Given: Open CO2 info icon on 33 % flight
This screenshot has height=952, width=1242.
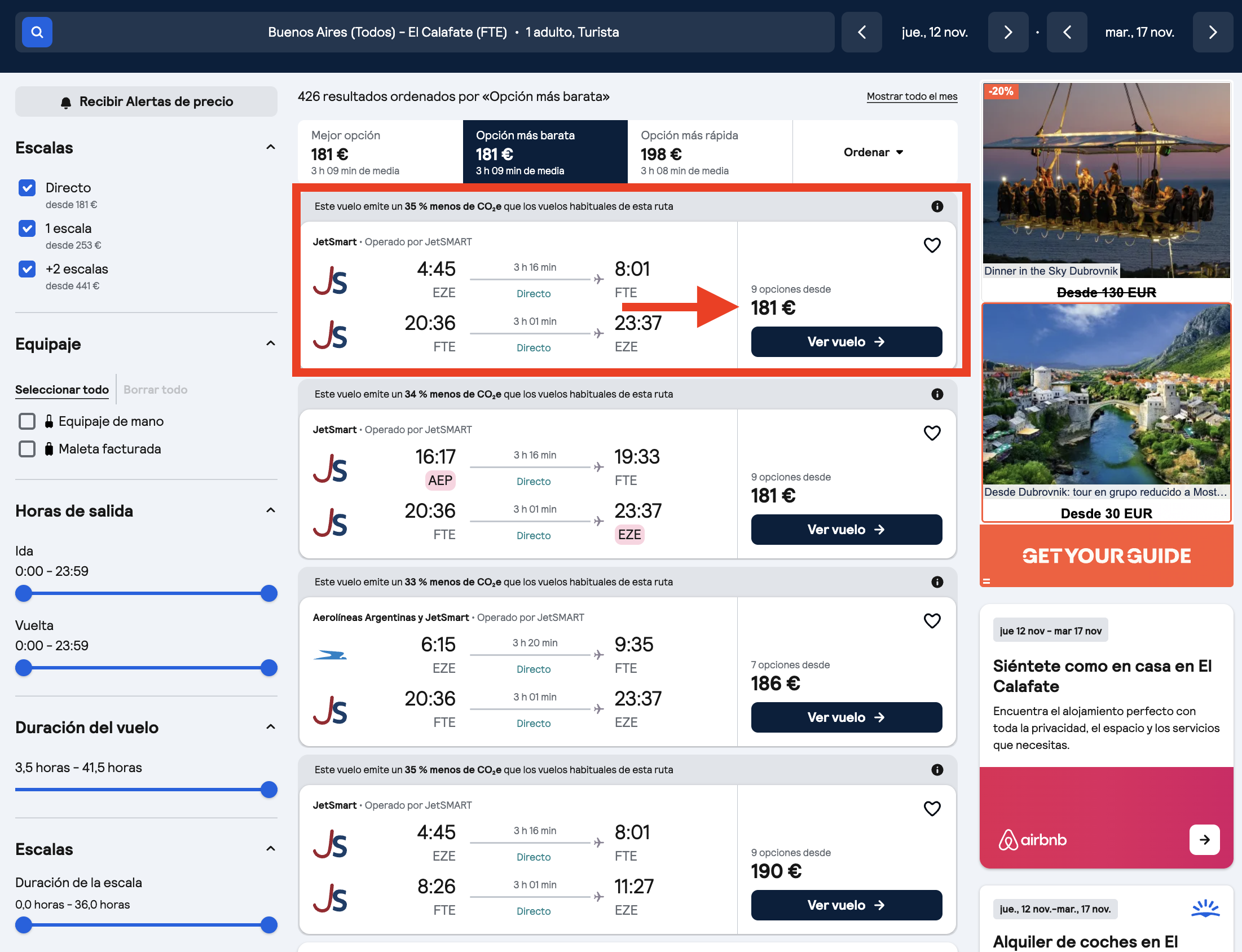Looking at the screenshot, I should tap(937, 582).
